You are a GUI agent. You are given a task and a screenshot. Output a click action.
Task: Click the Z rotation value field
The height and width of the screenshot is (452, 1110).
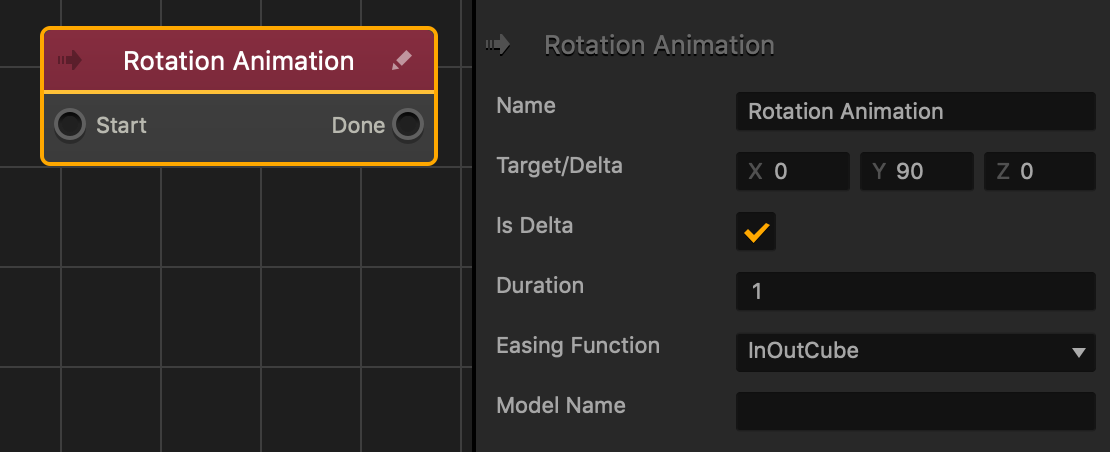click(x=1040, y=172)
